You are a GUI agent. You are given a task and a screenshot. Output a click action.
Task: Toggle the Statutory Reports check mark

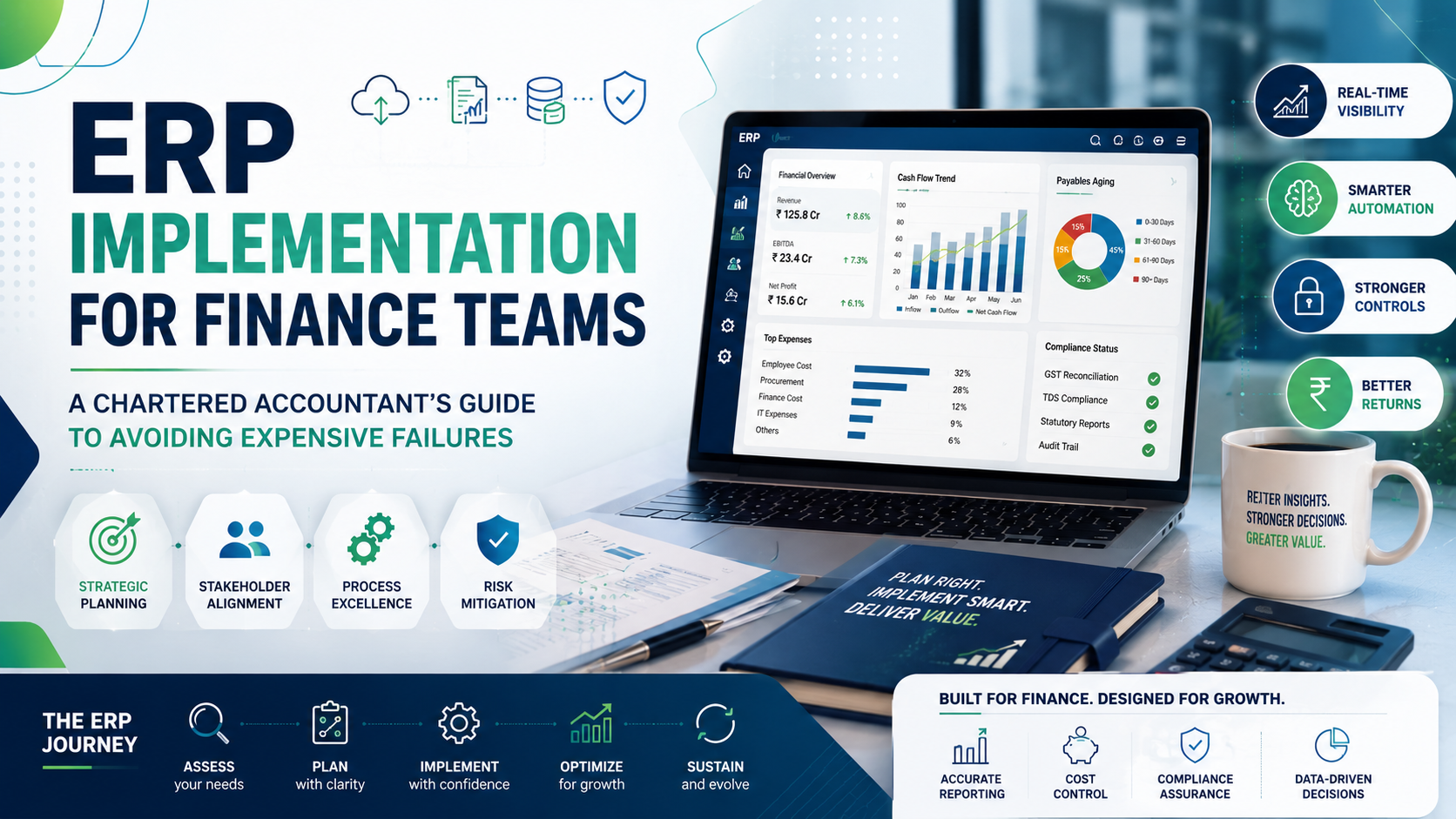[x=1150, y=426]
